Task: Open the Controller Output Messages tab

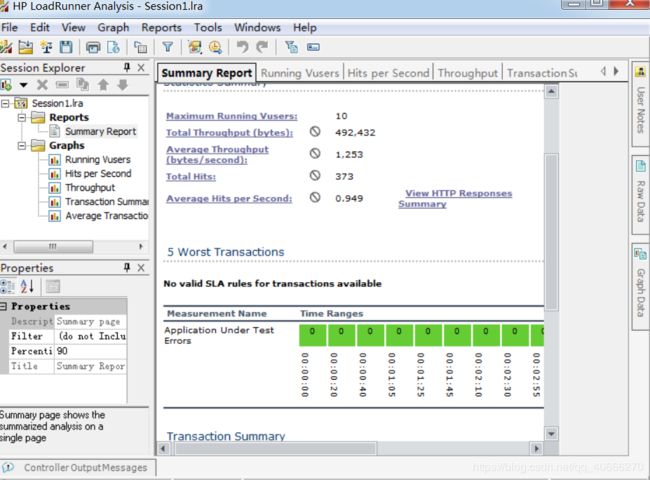Action: [78, 468]
